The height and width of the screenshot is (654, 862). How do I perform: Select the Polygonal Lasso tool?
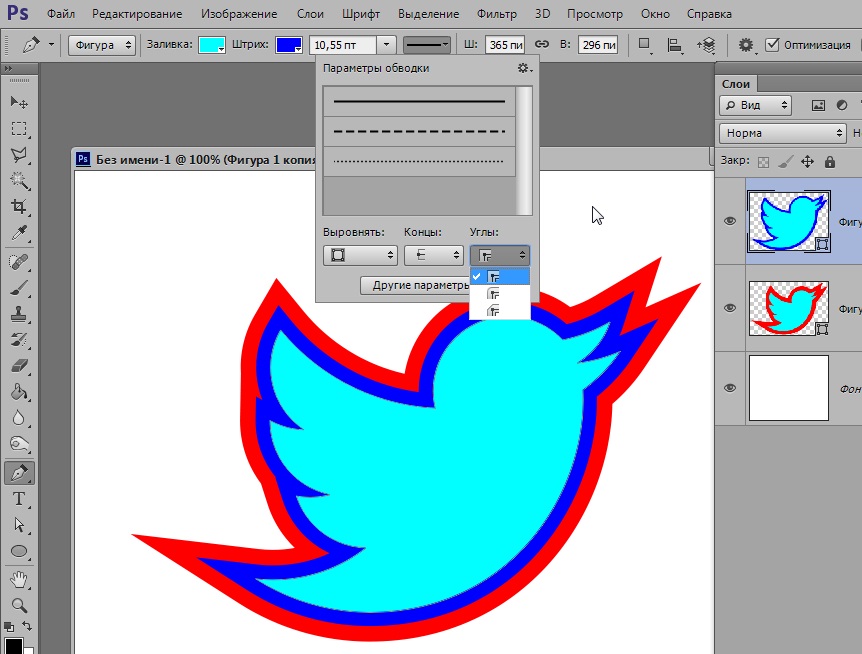click(x=19, y=155)
